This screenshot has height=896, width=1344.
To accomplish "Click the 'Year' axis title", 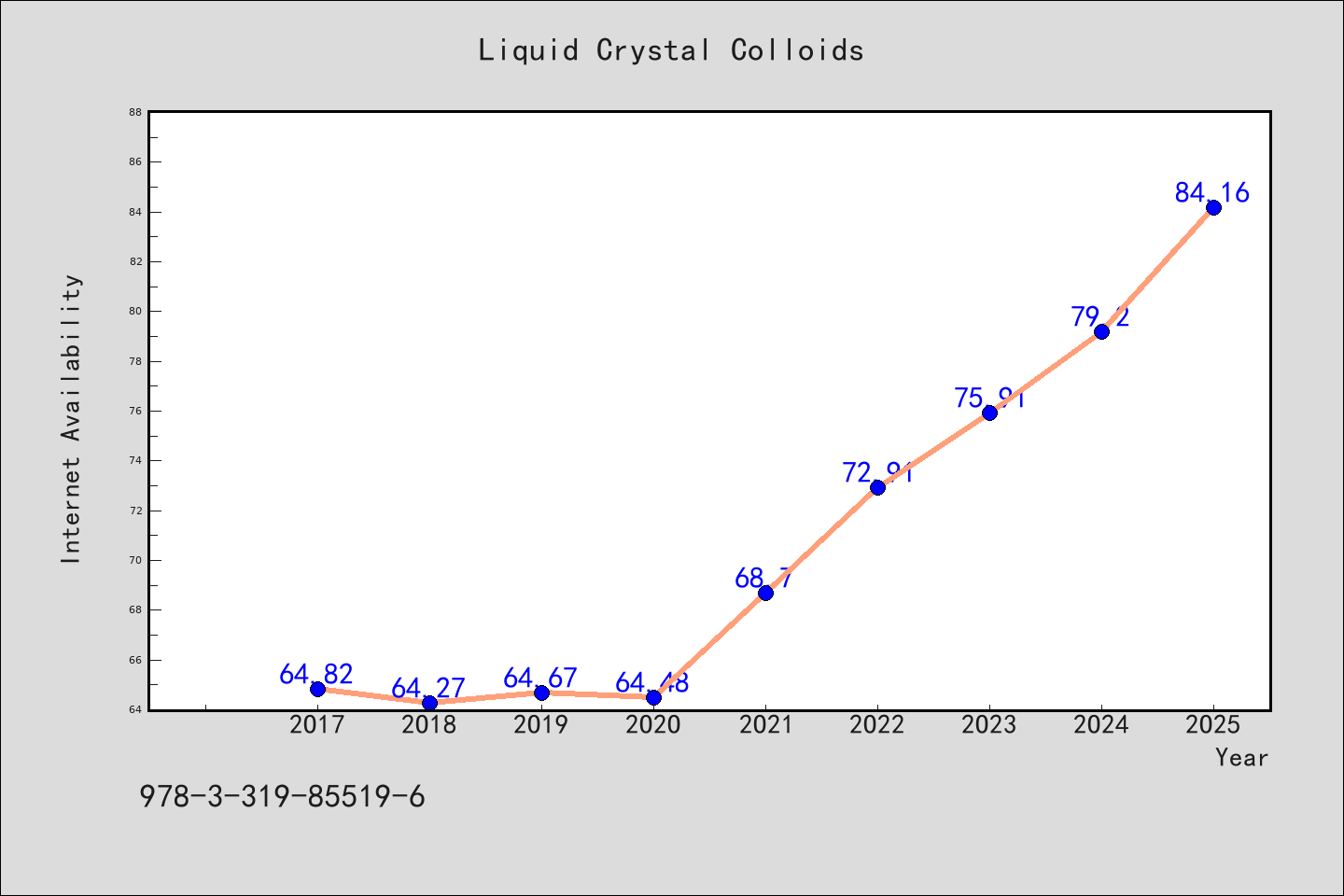I will pos(1242,758).
